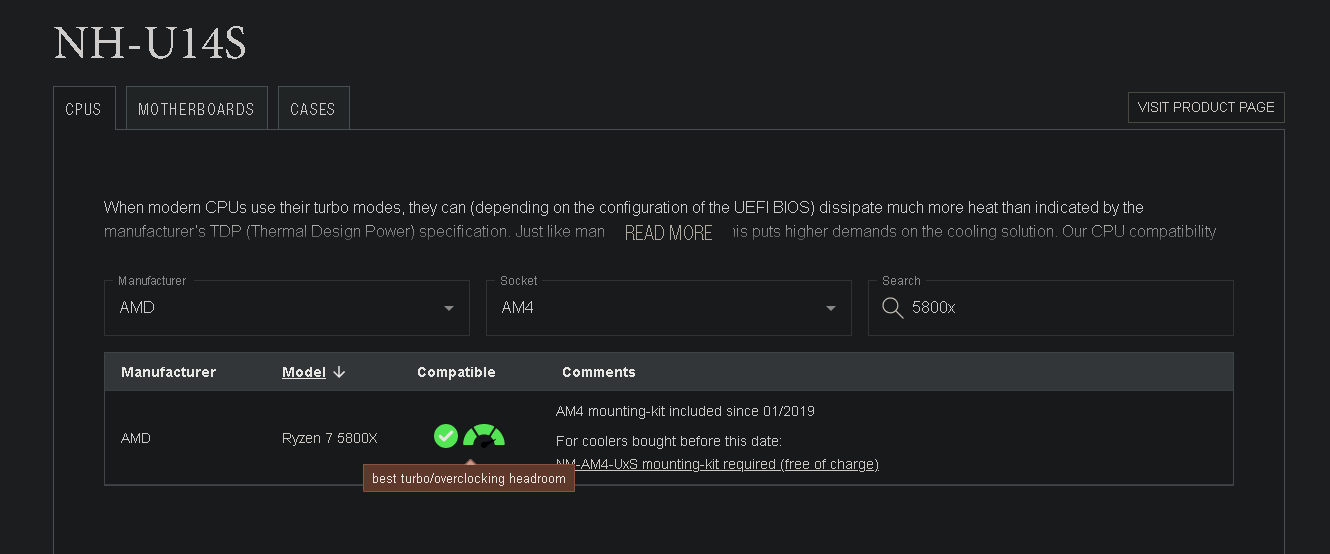
Task: Open the CASES tab
Action: (313, 109)
